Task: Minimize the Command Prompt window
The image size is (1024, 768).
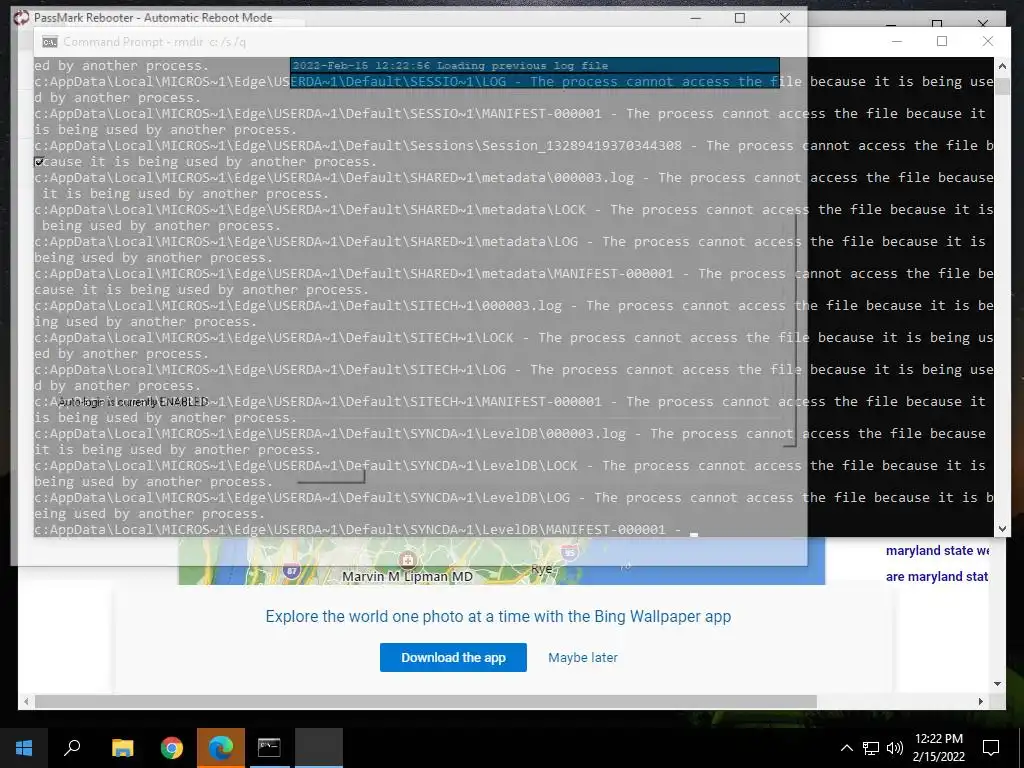Action: point(897,41)
